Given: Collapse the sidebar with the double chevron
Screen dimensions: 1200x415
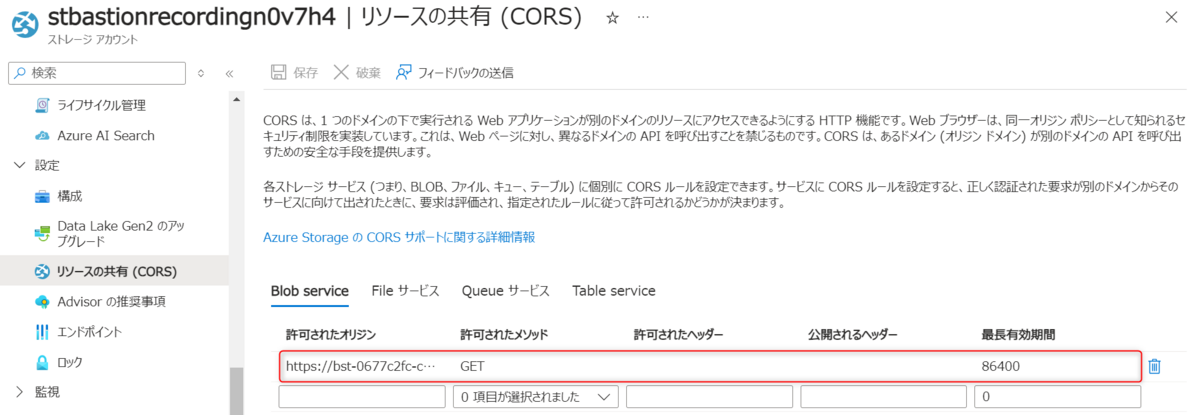Looking at the screenshot, I should (229, 73).
